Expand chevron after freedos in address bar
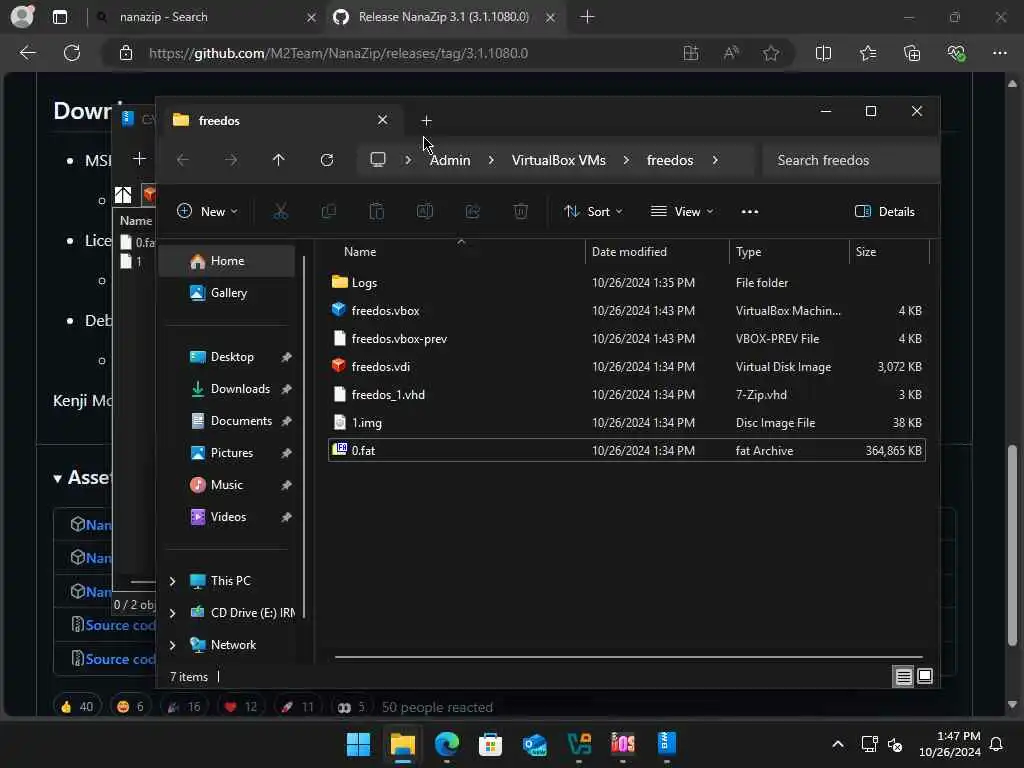This screenshot has height=768, width=1024. pos(715,160)
